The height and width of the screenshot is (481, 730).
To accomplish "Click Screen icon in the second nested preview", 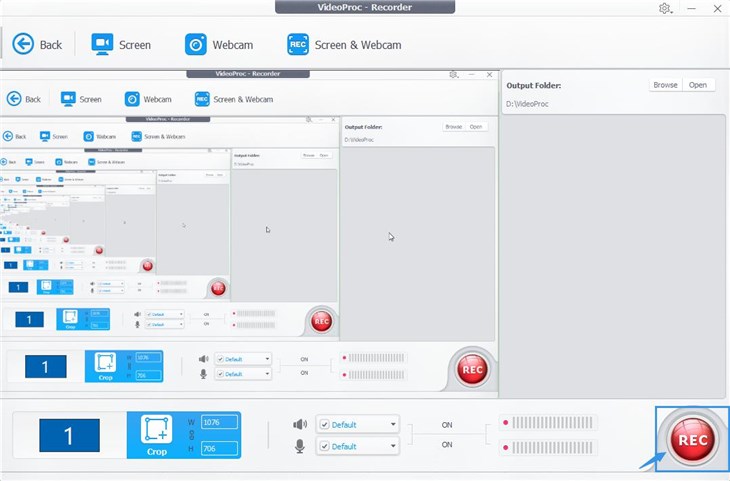I will coord(45,136).
